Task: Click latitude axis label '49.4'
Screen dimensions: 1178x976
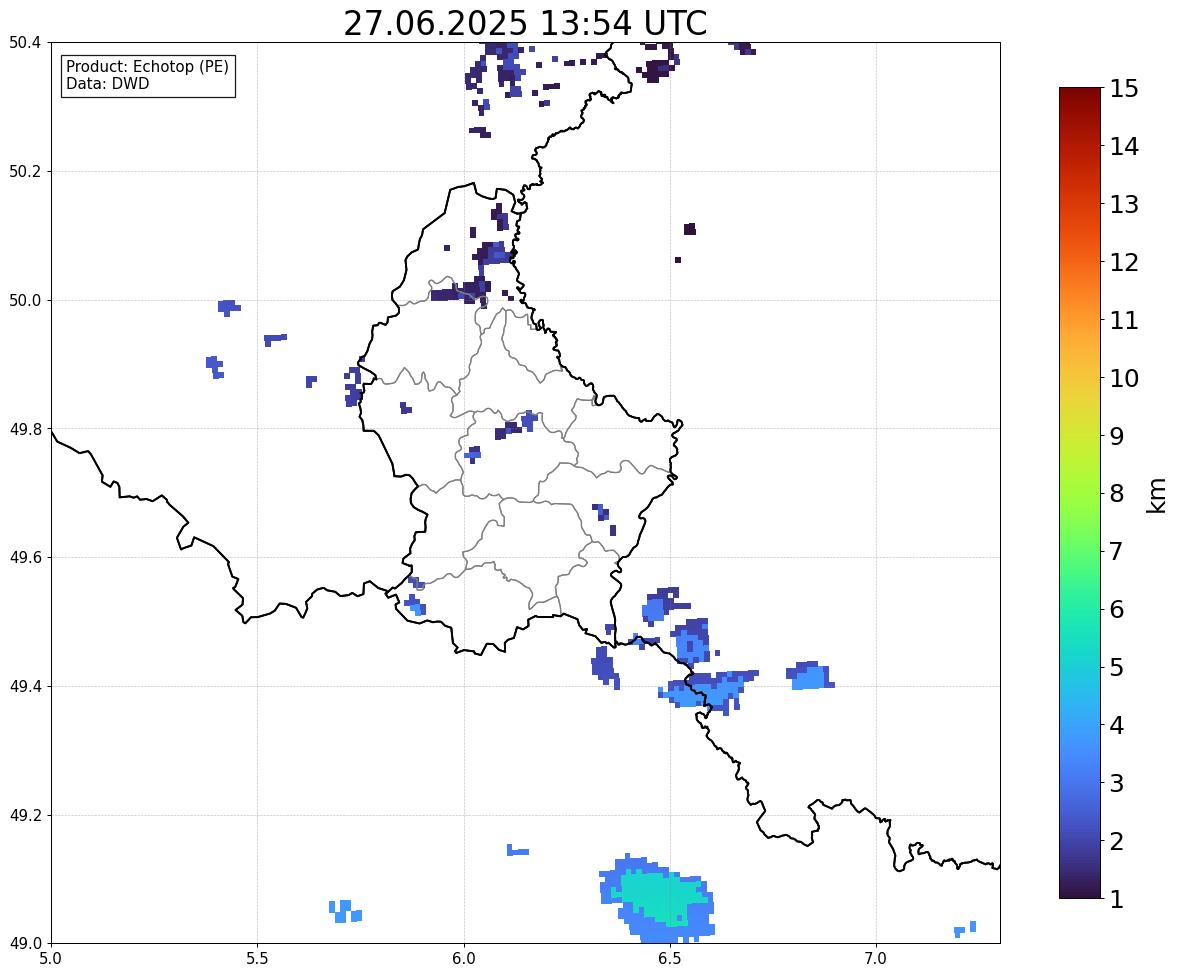Action: [24, 686]
